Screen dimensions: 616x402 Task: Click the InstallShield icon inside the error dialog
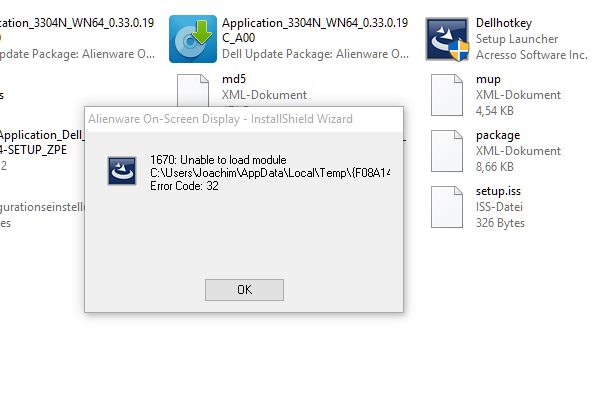tap(123, 171)
